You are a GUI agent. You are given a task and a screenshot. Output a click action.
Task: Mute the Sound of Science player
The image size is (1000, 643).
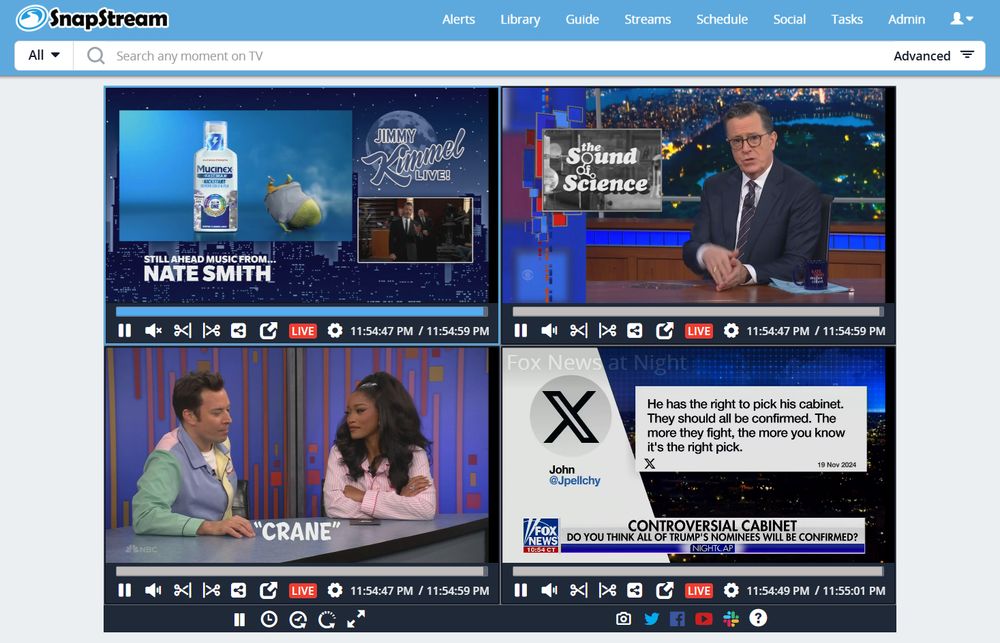tap(549, 330)
